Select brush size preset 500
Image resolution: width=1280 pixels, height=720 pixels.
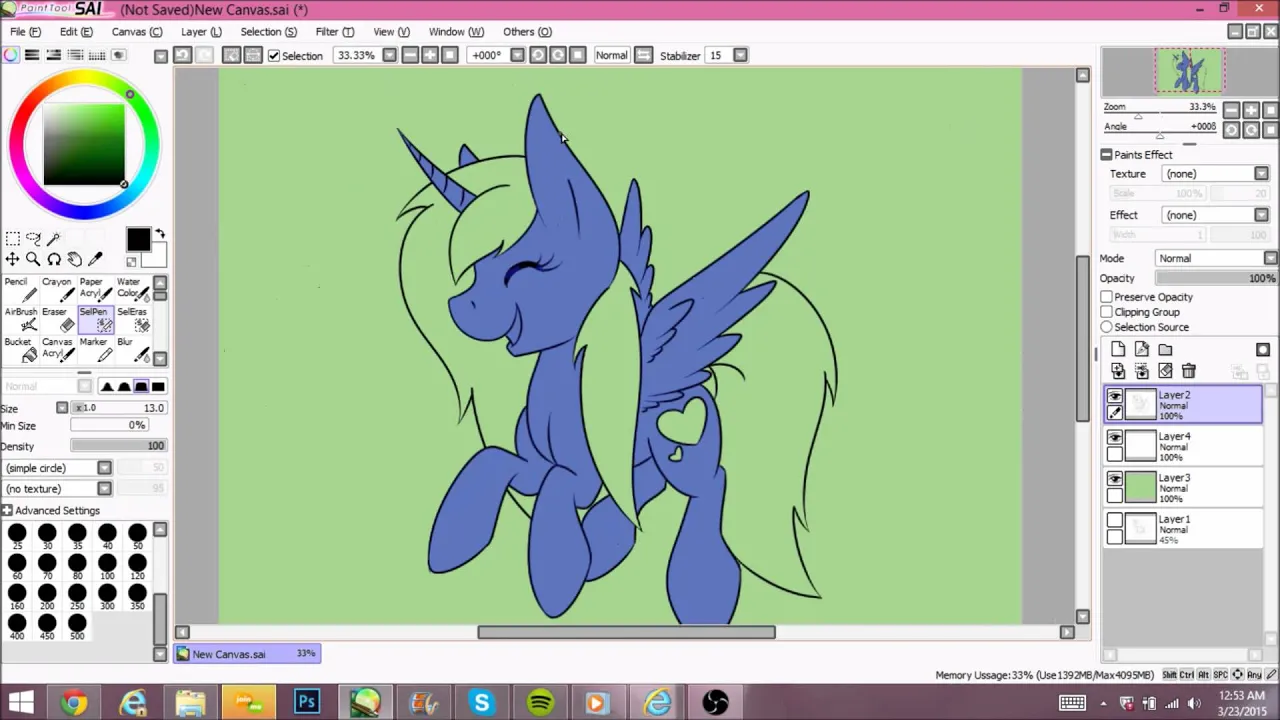[x=77, y=626]
